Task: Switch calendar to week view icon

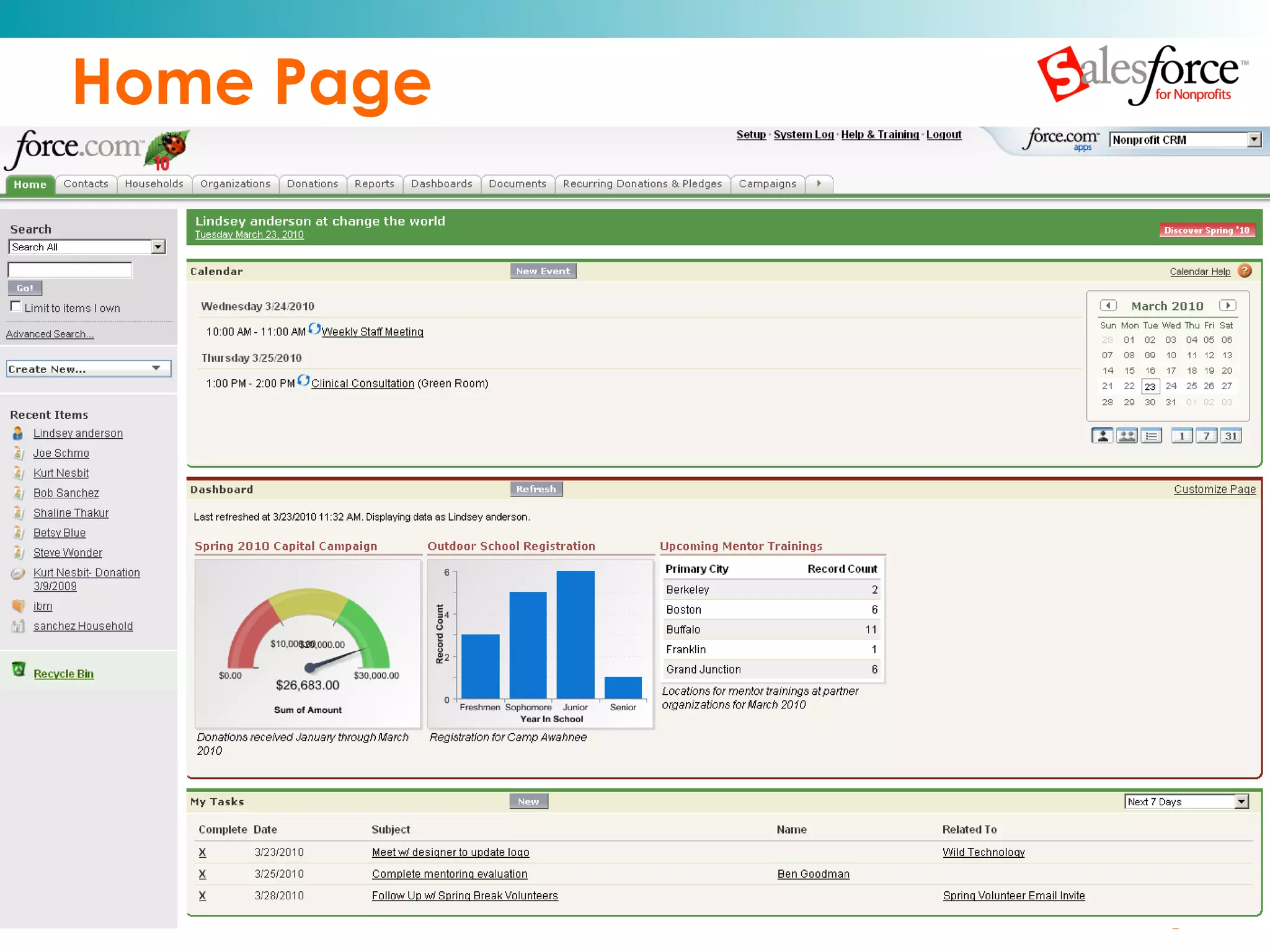Action: click(1206, 436)
